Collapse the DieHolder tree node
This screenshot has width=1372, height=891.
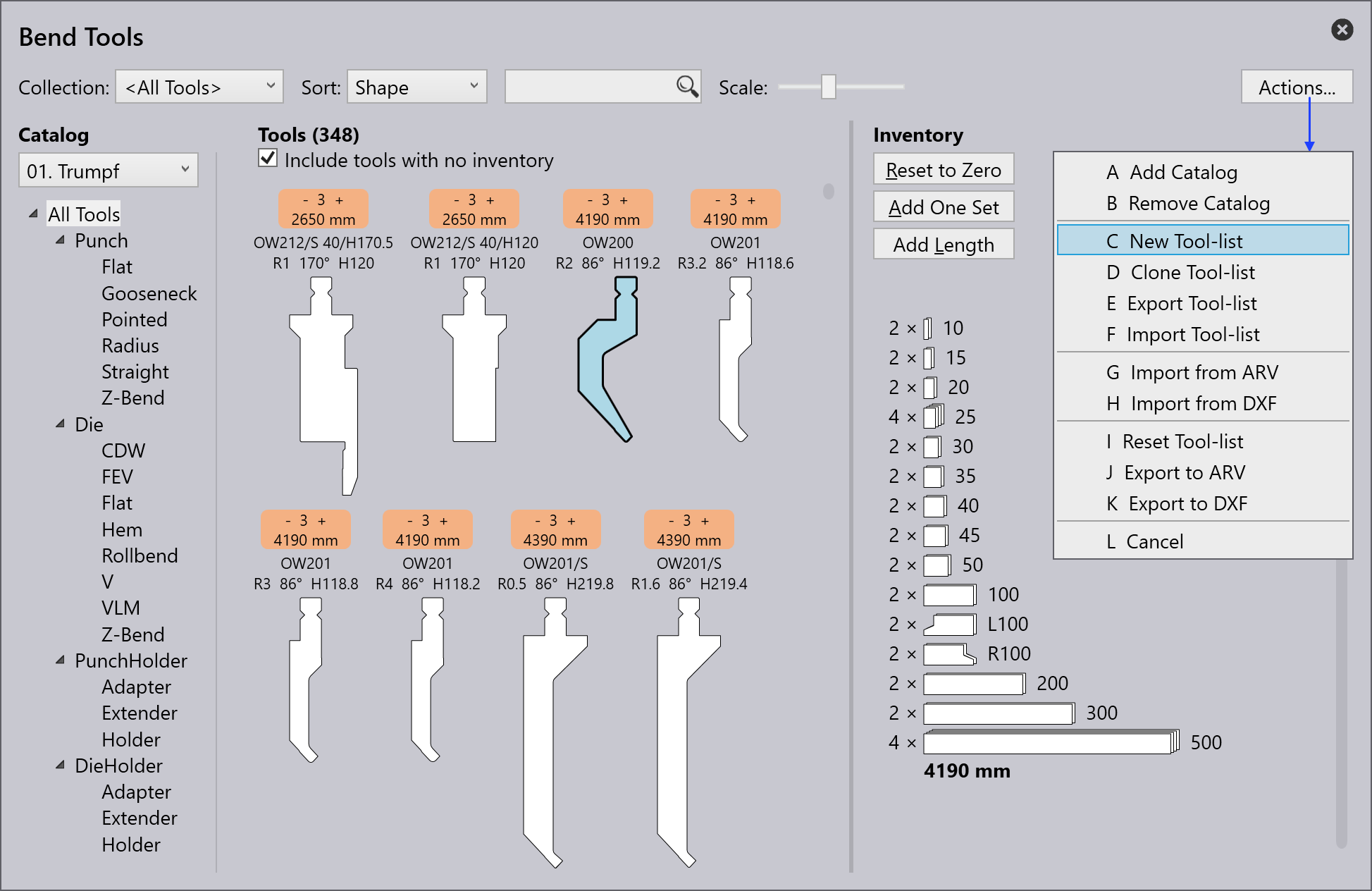pyautogui.click(x=60, y=765)
